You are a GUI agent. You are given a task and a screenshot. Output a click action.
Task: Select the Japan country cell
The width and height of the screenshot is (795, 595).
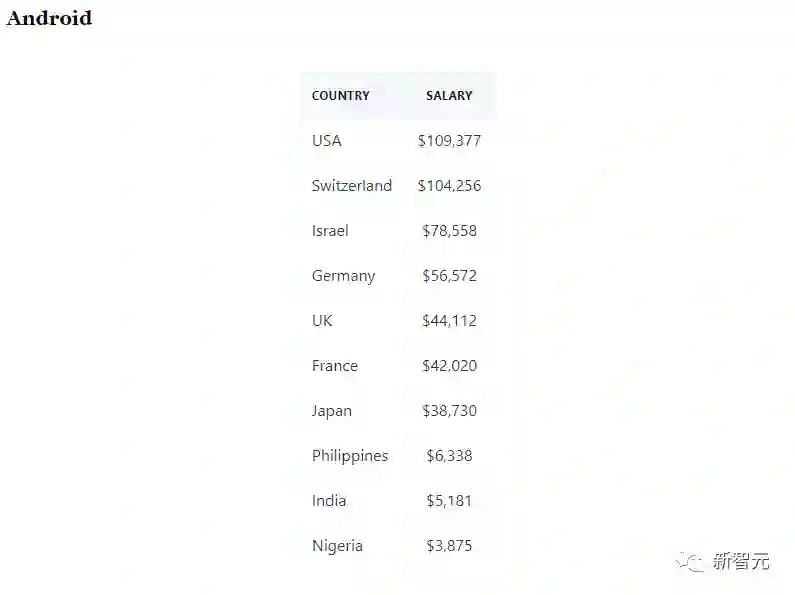(331, 411)
